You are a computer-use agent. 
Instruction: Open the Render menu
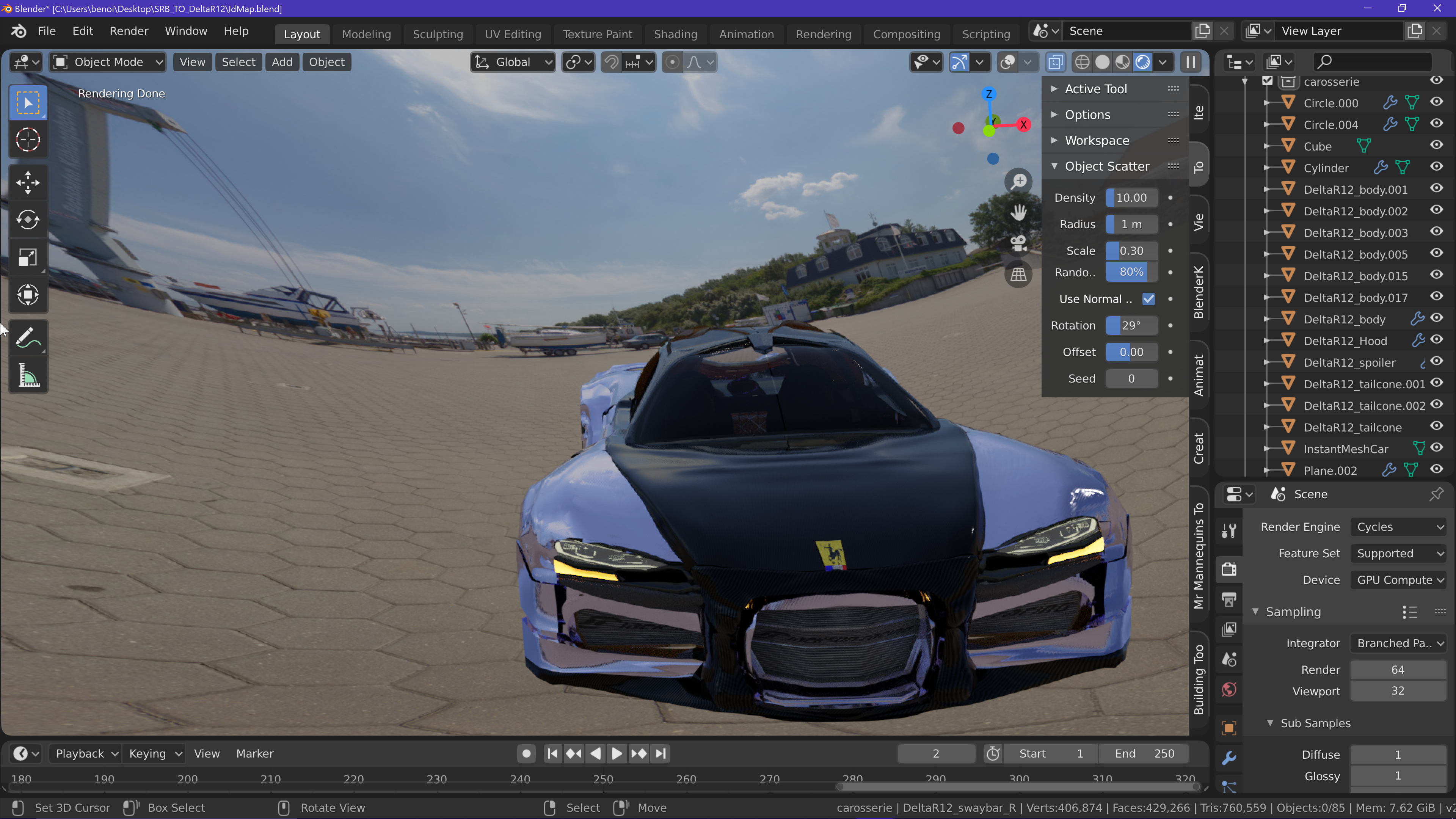pyautogui.click(x=129, y=31)
